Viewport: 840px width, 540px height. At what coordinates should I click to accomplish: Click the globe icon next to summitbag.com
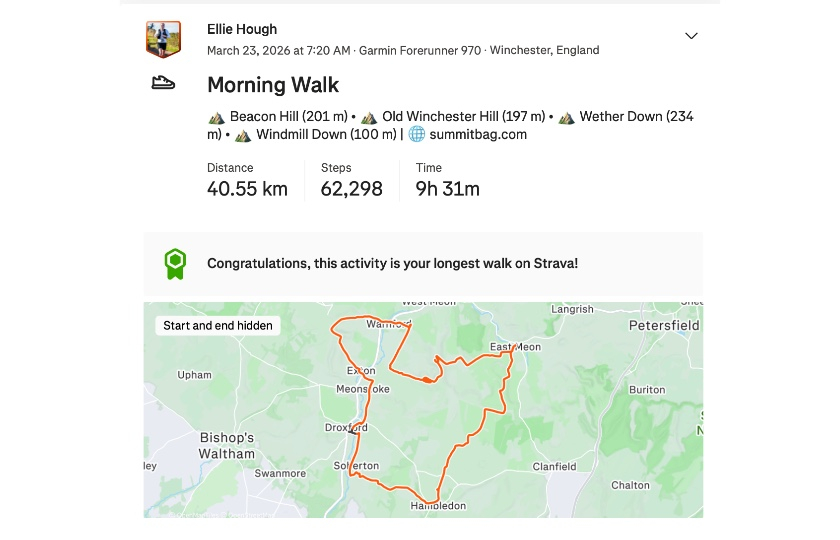[417, 135]
